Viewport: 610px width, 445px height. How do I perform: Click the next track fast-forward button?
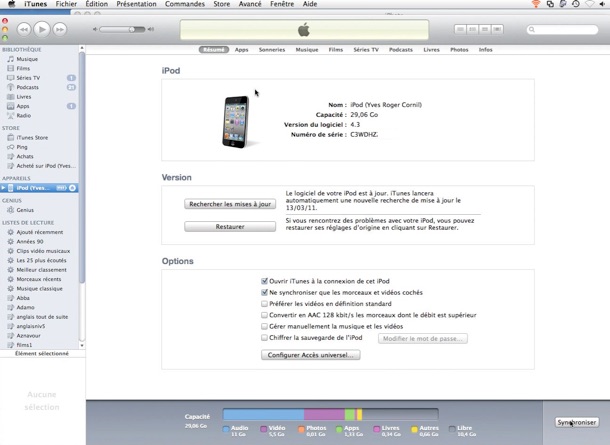pos(60,30)
